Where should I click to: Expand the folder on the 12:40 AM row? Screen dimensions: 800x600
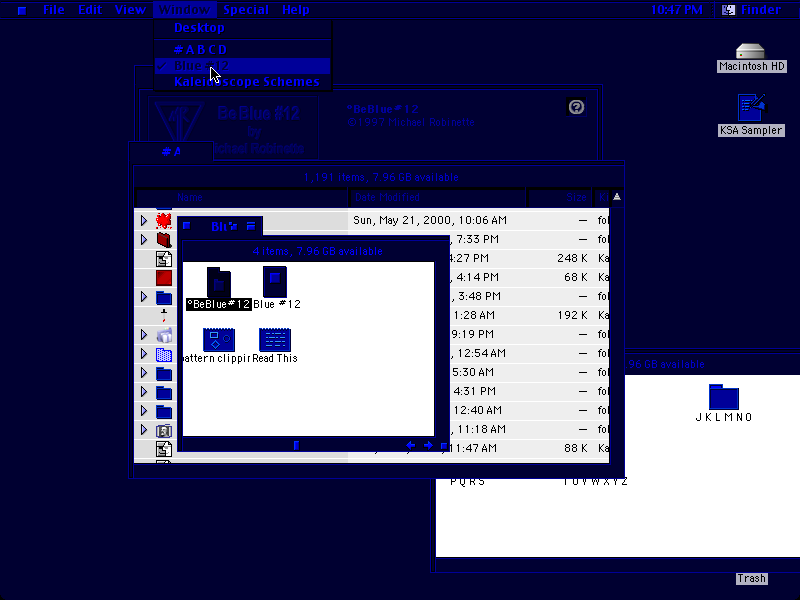pos(144,411)
